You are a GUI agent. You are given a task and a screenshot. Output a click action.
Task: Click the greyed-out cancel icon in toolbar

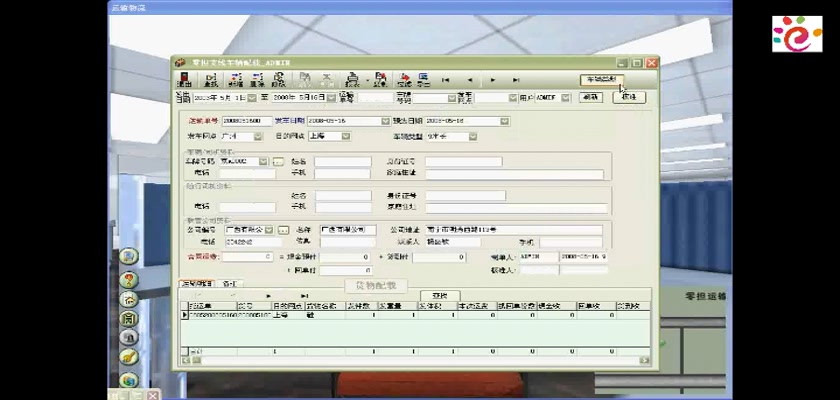pyautogui.click(x=325, y=79)
